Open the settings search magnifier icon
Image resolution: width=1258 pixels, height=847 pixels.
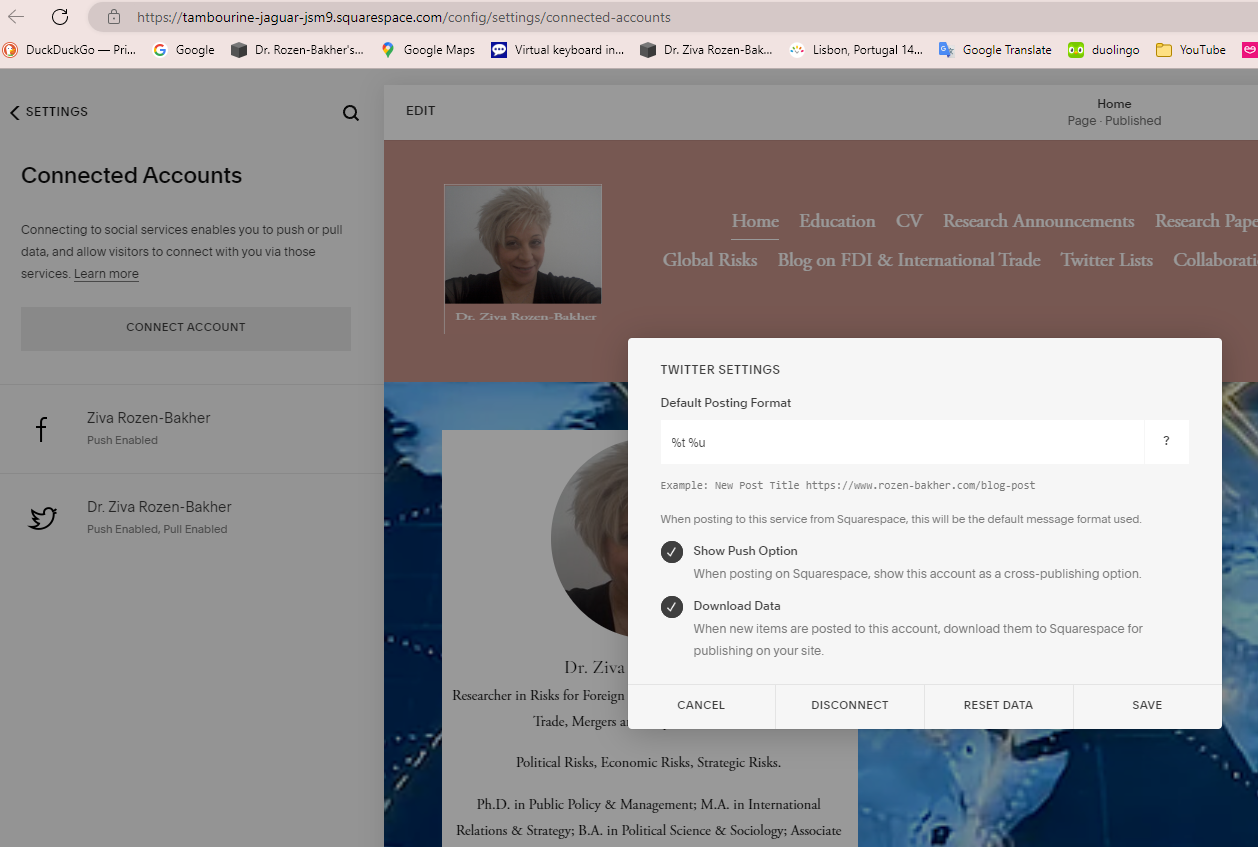351,113
